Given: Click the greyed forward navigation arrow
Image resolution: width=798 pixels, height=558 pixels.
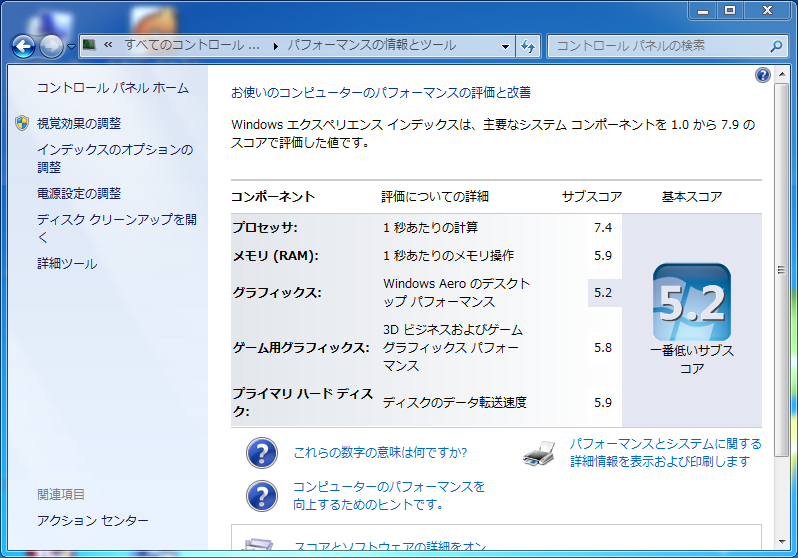Looking at the screenshot, I should tap(51, 47).
